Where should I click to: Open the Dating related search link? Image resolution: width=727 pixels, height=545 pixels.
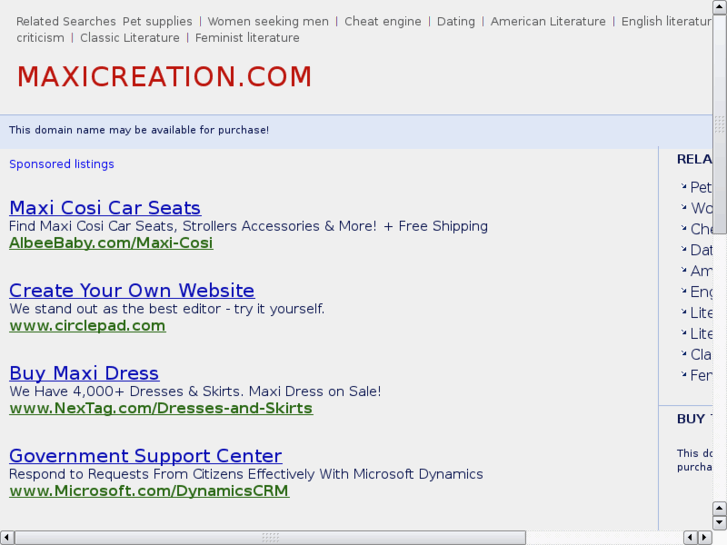click(x=456, y=22)
